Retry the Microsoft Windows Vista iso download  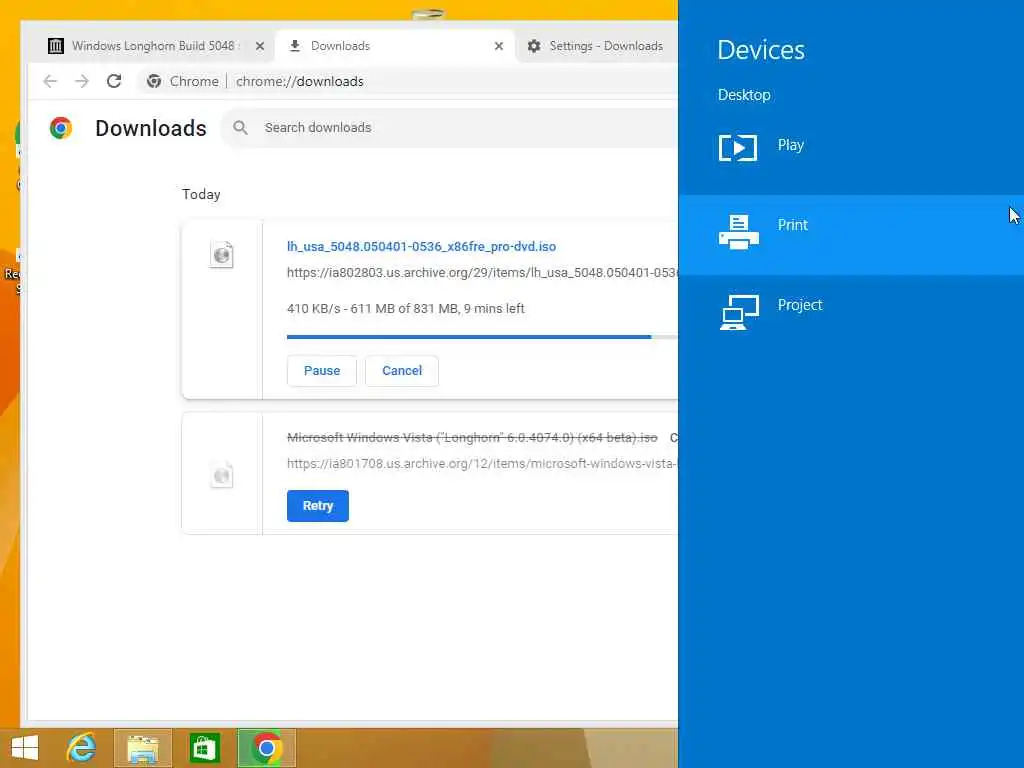point(317,506)
